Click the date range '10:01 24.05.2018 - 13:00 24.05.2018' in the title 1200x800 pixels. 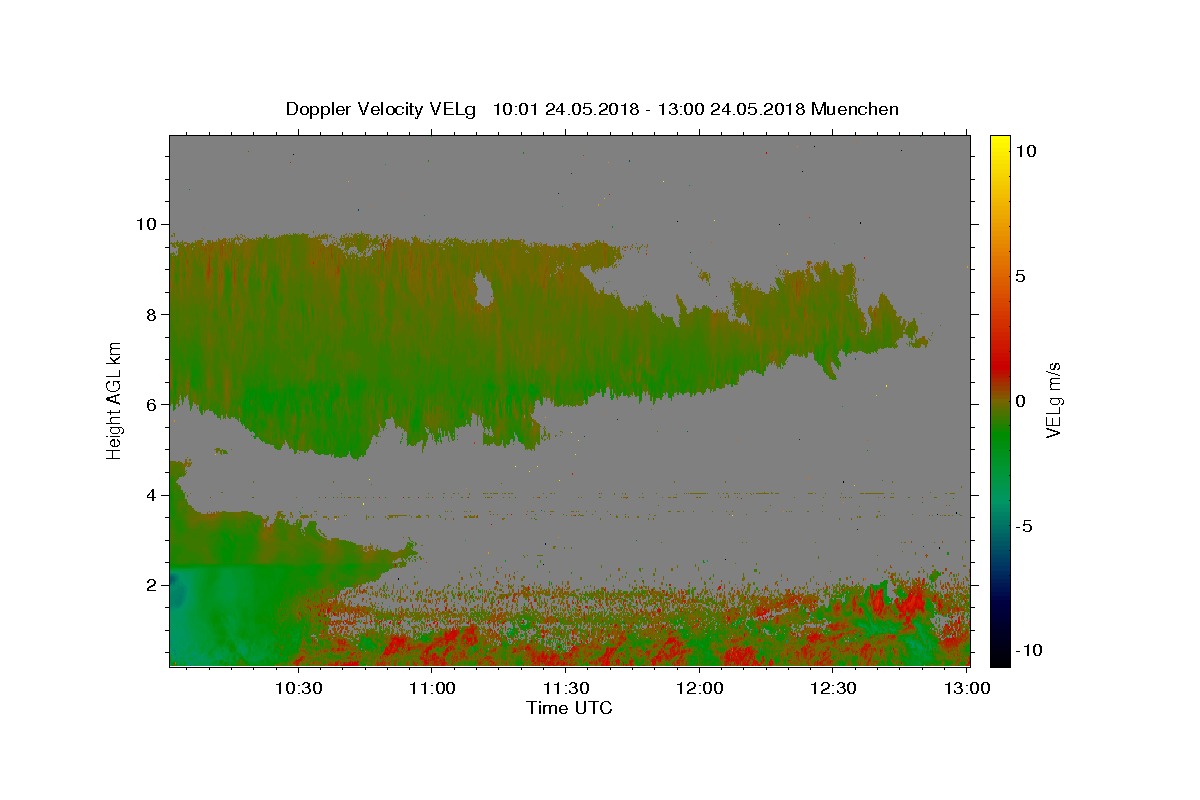[649, 109]
